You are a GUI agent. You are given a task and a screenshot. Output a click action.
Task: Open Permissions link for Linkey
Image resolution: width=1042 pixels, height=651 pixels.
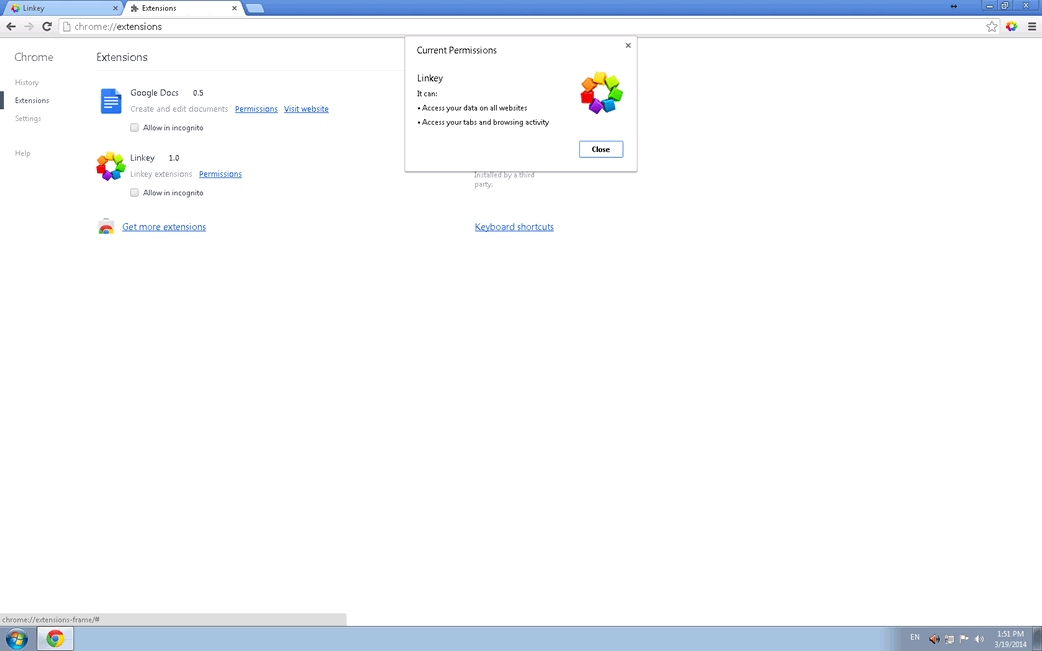[x=220, y=174]
